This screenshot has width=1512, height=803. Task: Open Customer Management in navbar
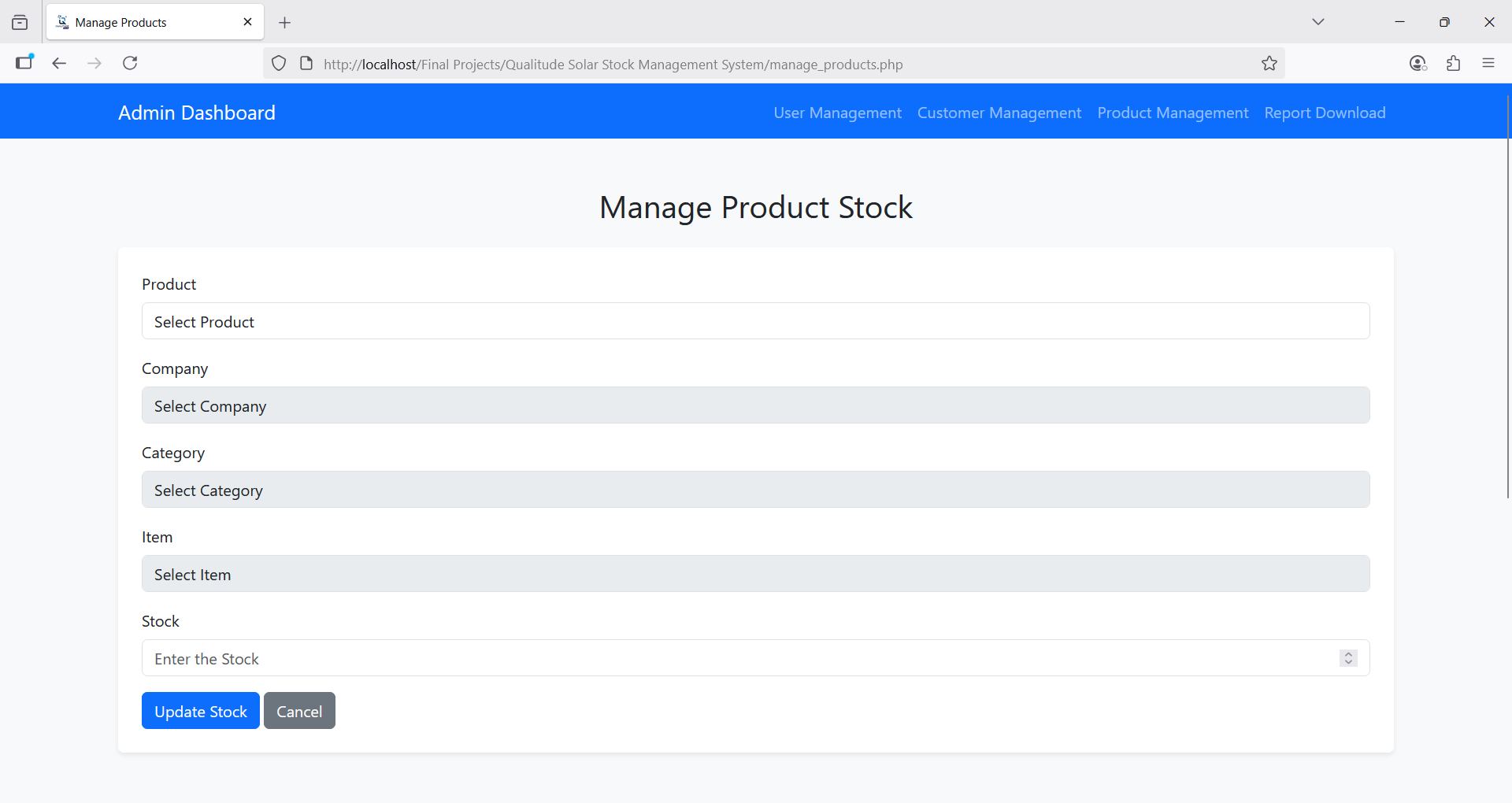pyautogui.click(x=999, y=113)
